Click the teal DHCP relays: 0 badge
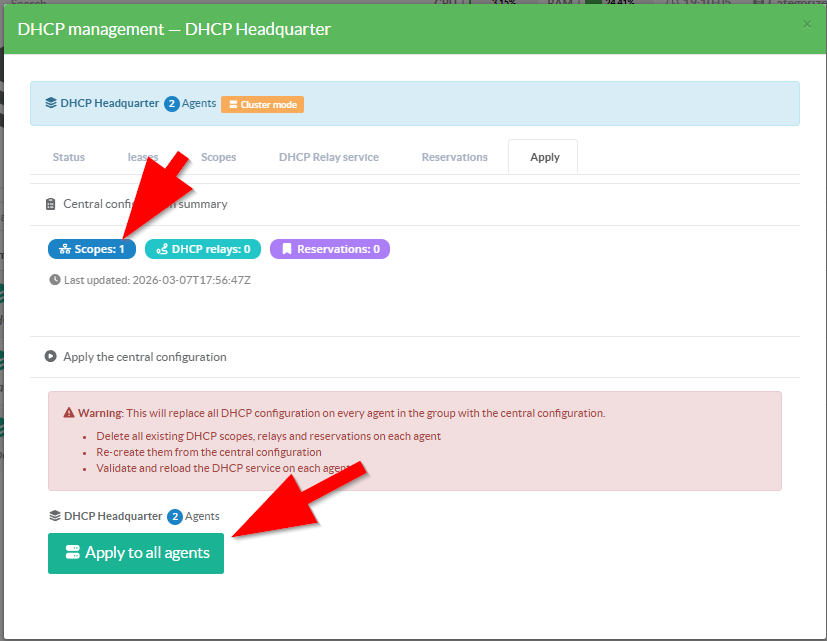This screenshot has height=641, width=827. [x=203, y=249]
